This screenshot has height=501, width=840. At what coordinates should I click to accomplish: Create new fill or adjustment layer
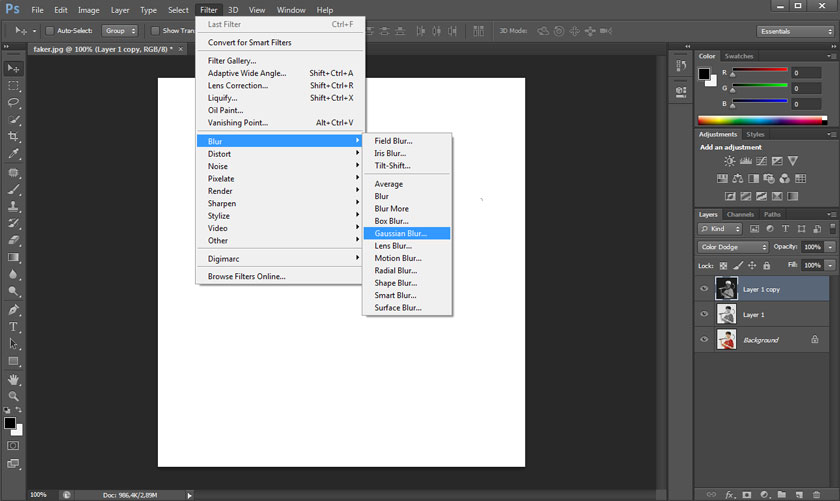[x=764, y=495]
